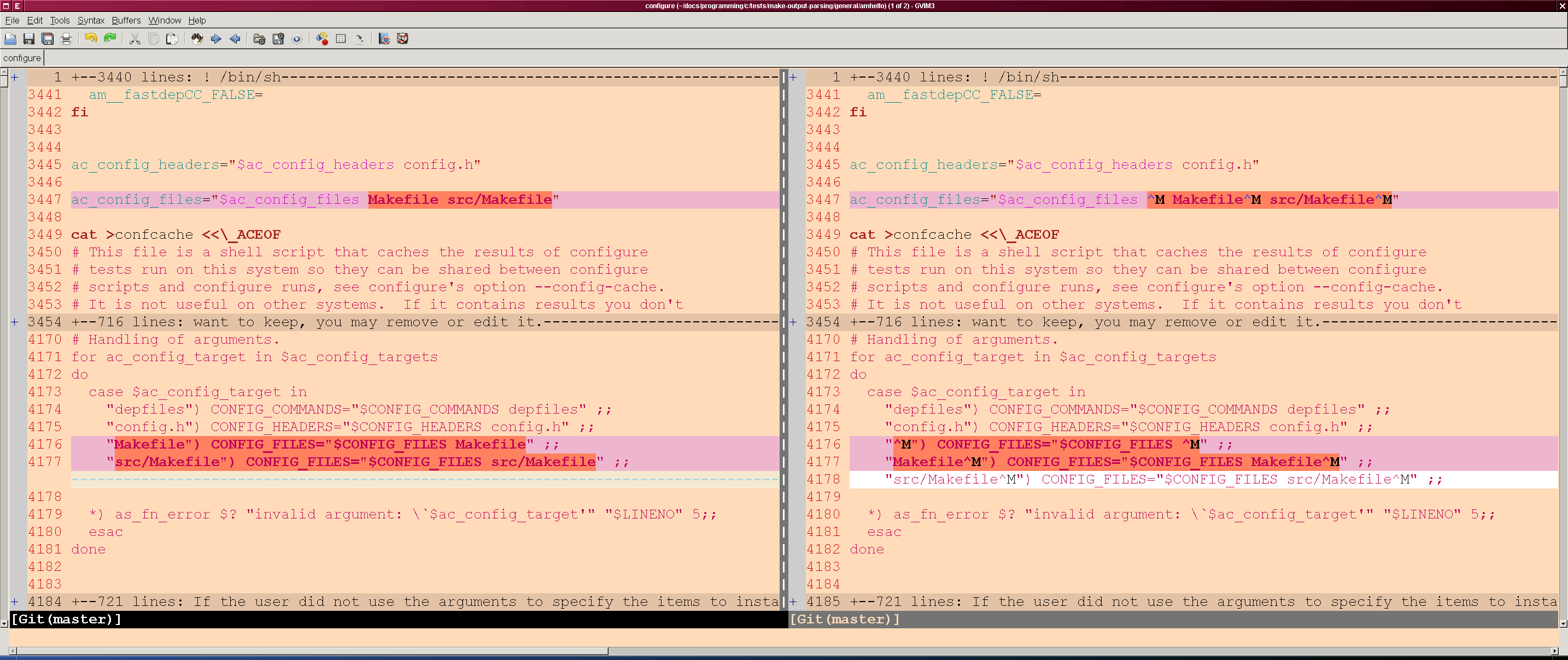Click the Run script gear icon
This screenshot has width=1568, height=660.
coord(297,39)
